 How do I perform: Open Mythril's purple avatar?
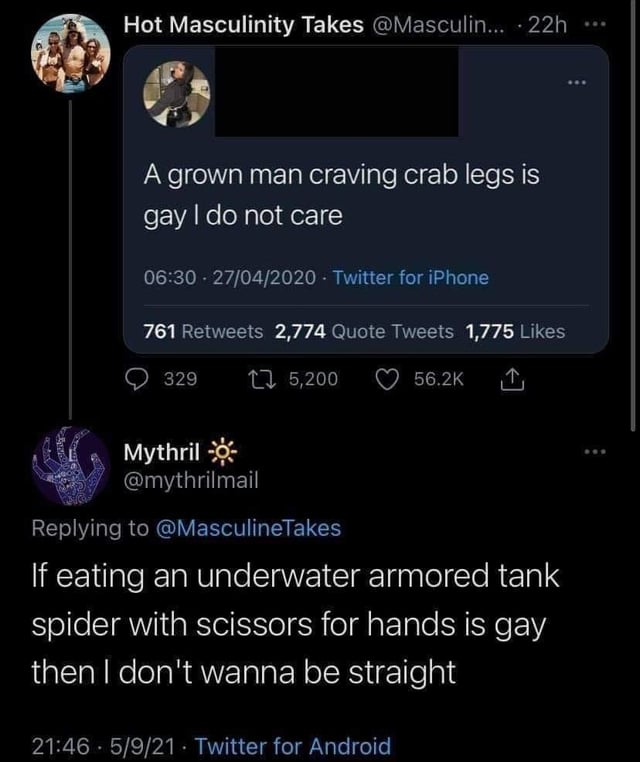(70, 464)
